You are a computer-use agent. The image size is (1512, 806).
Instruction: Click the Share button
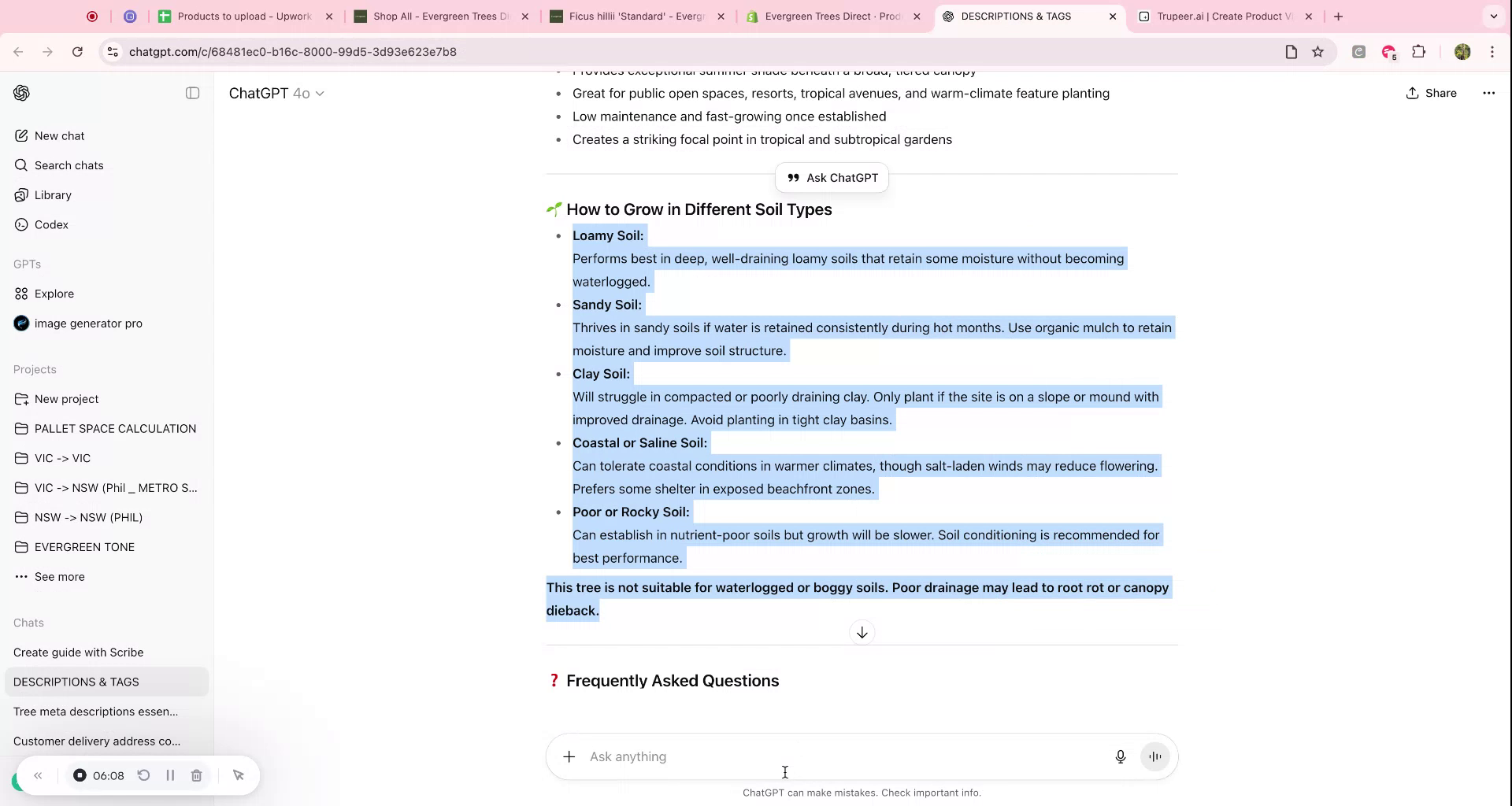(x=1431, y=93)
